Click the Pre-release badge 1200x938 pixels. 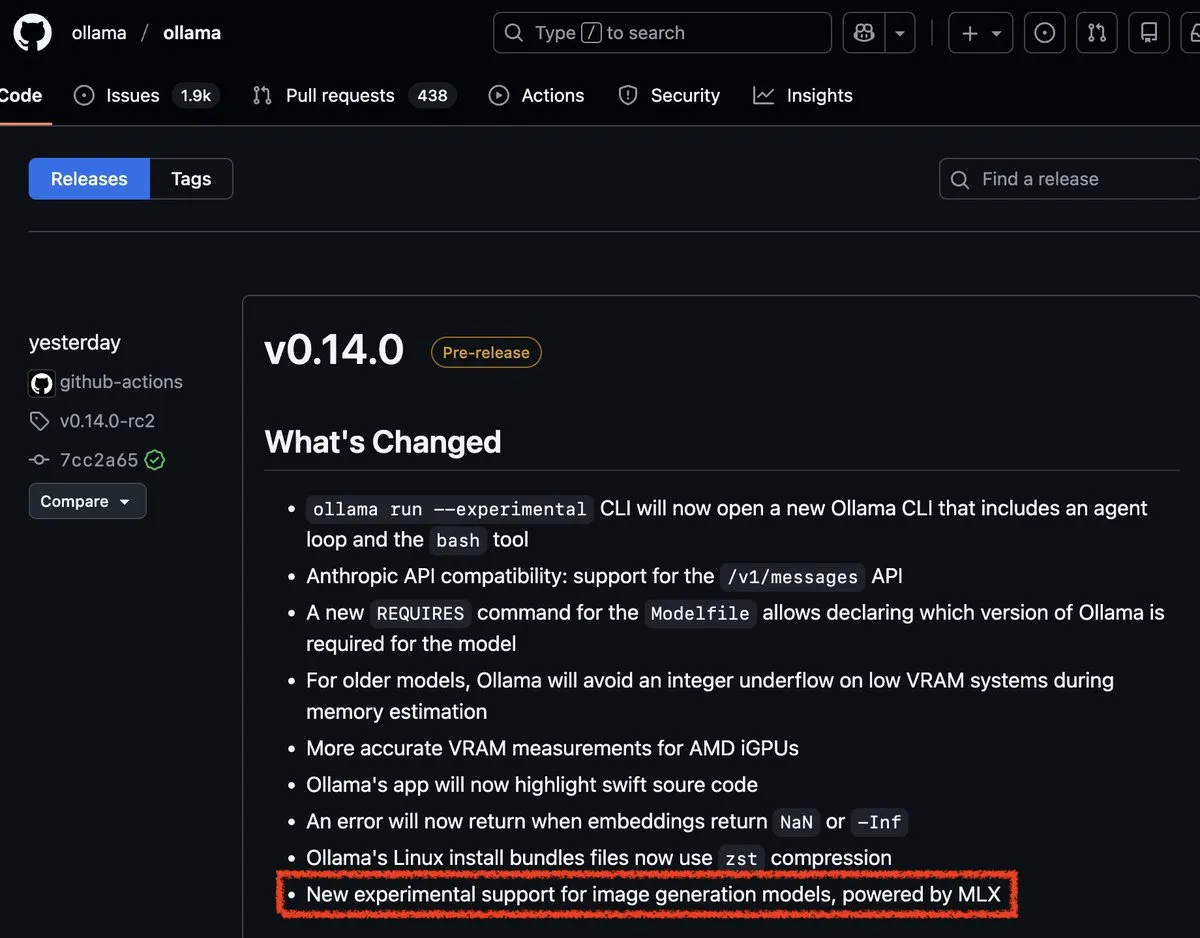pyautogui.click(x=486, y=352)
